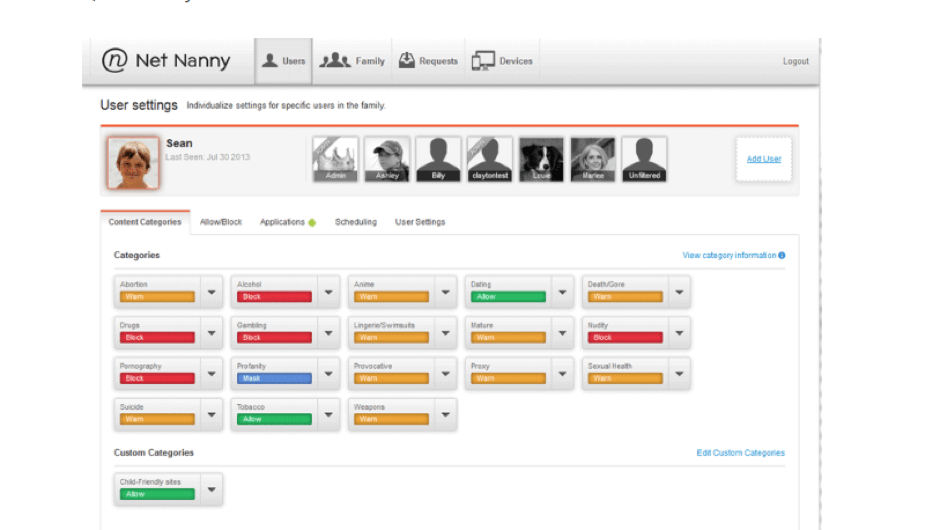The height and width of the screenshot is (530, 940).
Task: Log out using the Logout link
Action: tap(795, 61)
